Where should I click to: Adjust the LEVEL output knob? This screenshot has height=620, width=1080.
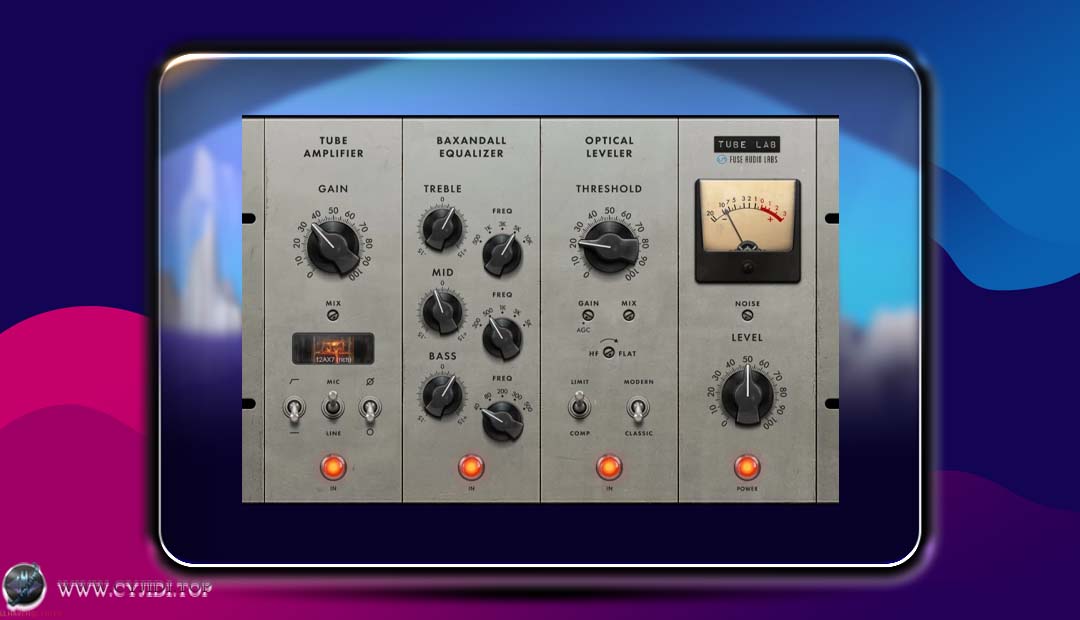pos(746,398)
